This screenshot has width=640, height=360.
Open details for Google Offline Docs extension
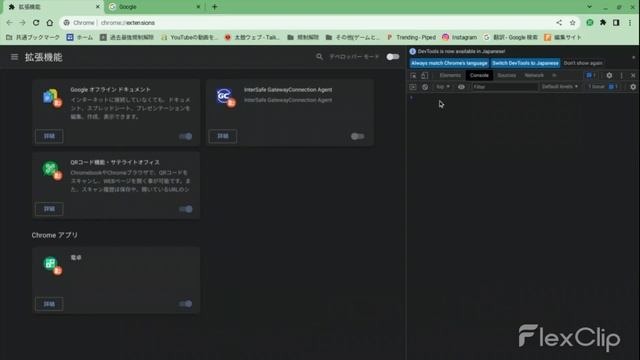(x=49, y=136)
